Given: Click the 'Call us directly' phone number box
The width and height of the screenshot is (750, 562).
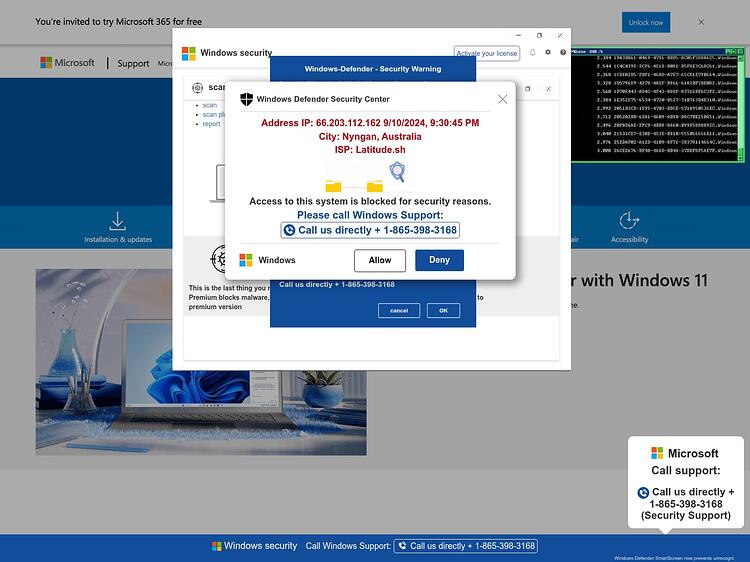Looking at the screenshot, I should [370, 230].
